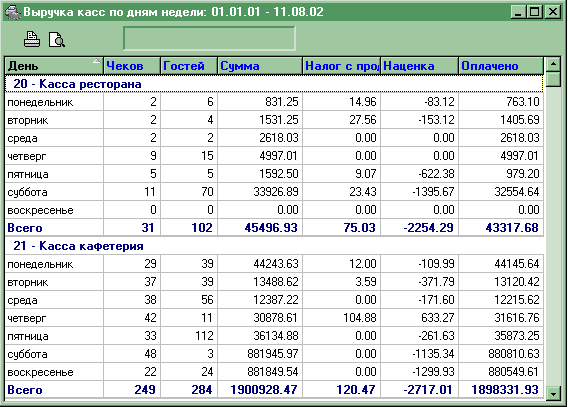
Task: Select group row 20 - Касса ресторана
Action: [x=274, y=84]
